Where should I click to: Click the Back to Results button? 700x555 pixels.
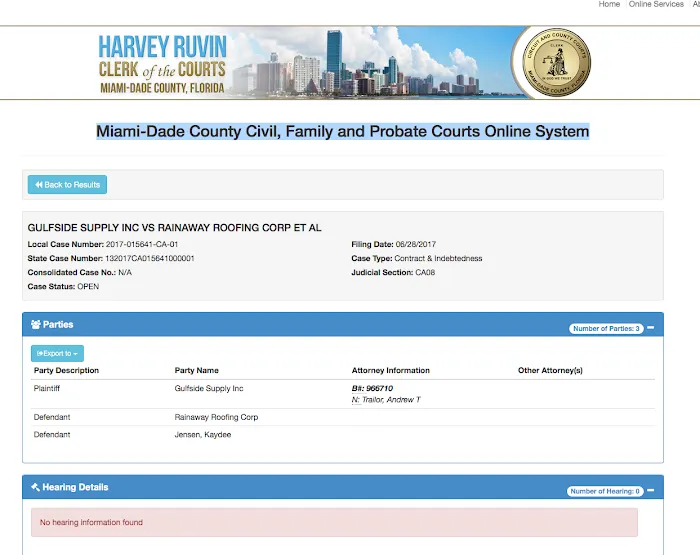pyautogui.click(x=67, y=185)
